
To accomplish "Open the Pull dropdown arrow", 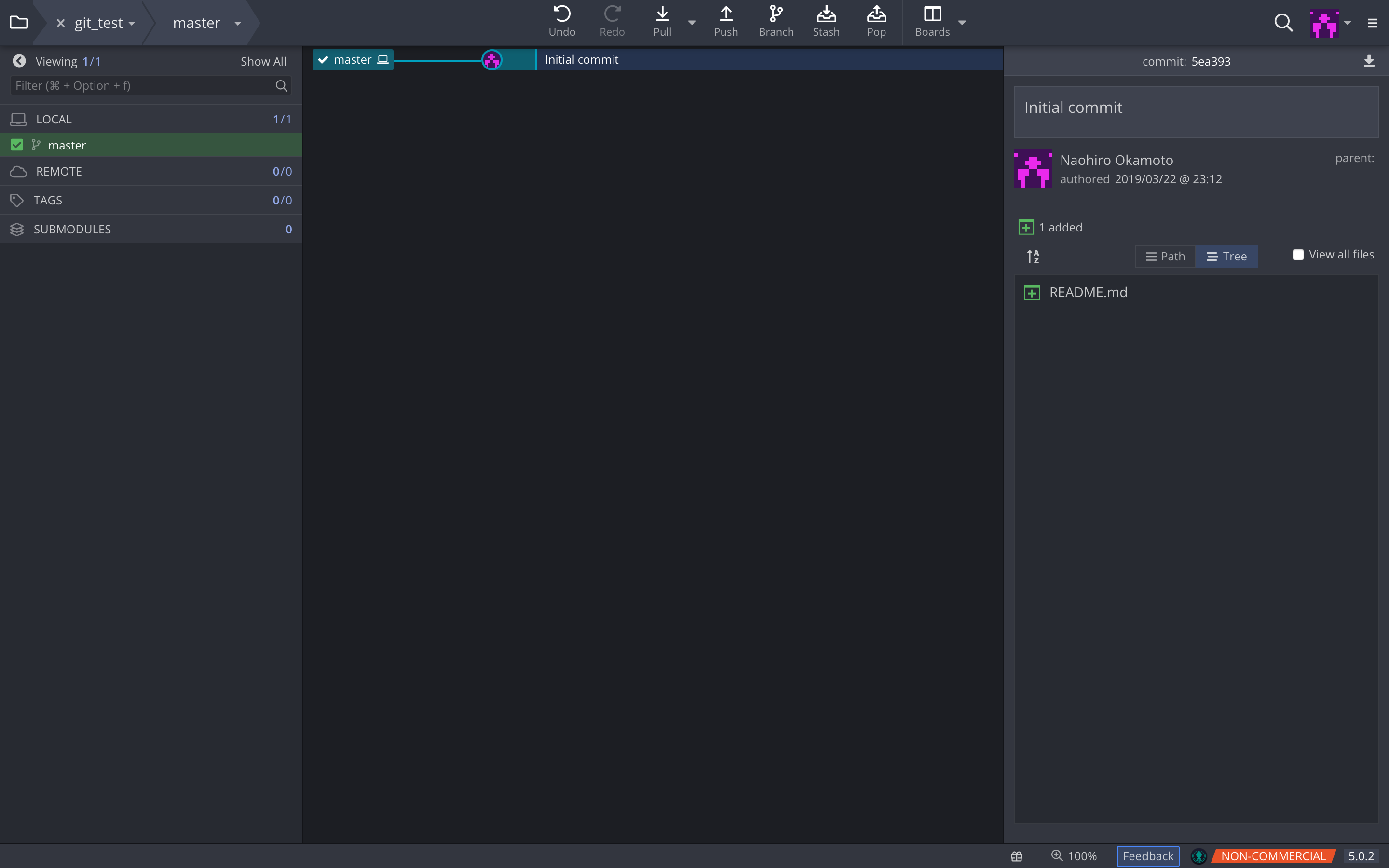I will [x=692, y=23].
